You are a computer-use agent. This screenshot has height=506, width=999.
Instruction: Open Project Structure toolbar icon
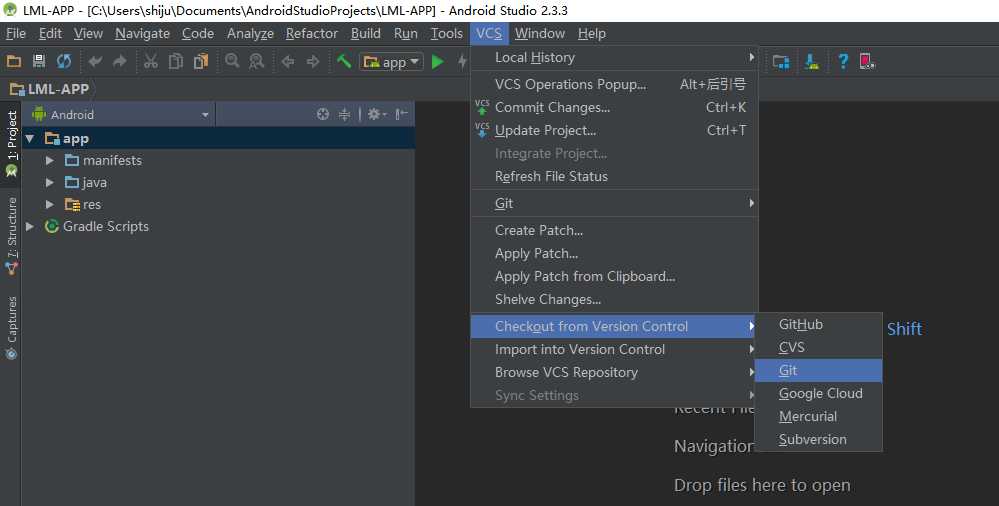781,61
